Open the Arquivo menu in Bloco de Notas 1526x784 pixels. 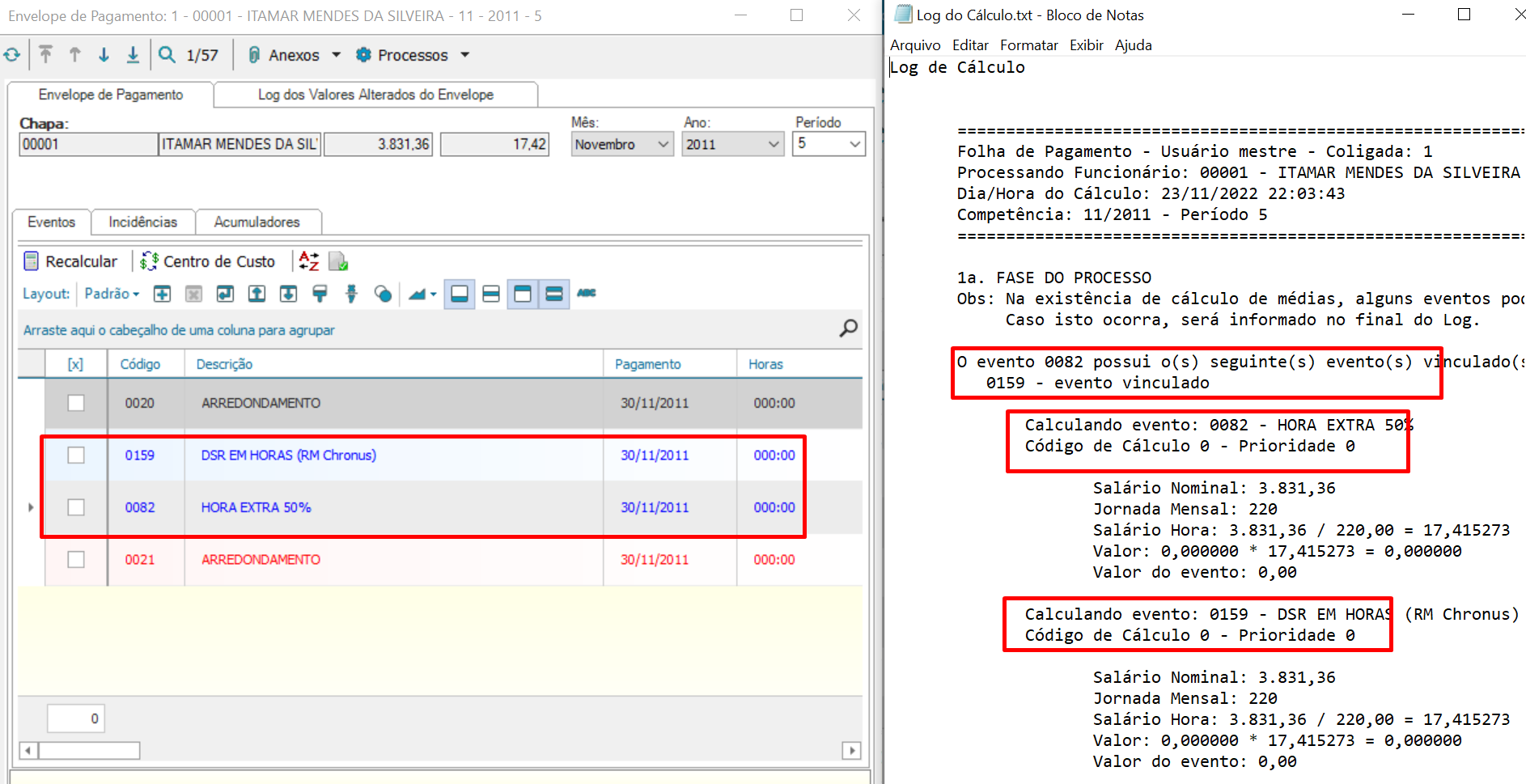[915, 45]
